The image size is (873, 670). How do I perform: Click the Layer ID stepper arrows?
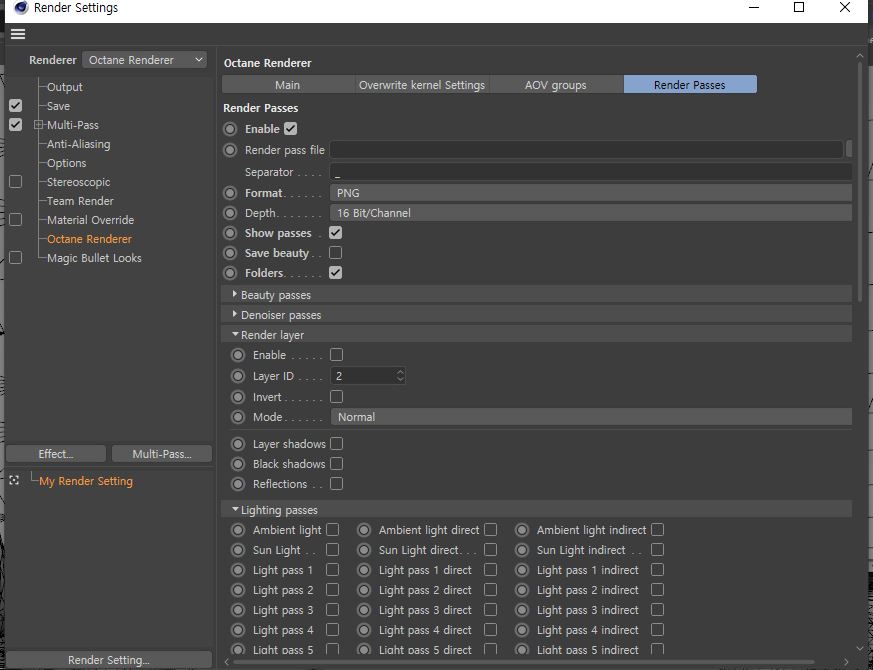click(400, 376)
